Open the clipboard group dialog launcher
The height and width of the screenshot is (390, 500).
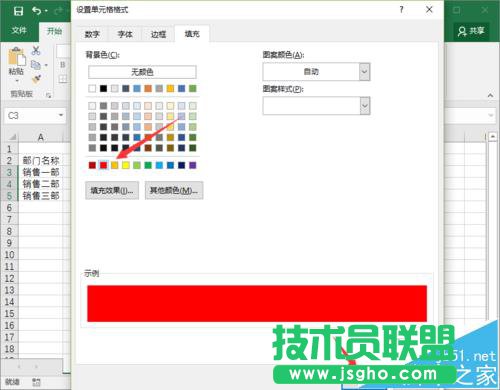tap(49, 95)
